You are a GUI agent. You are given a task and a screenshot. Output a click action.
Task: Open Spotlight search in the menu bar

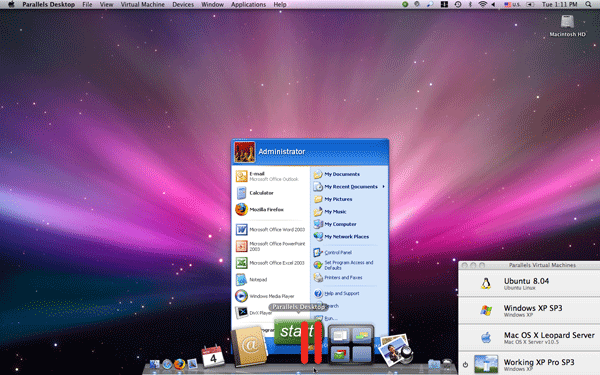pos(588,4)
